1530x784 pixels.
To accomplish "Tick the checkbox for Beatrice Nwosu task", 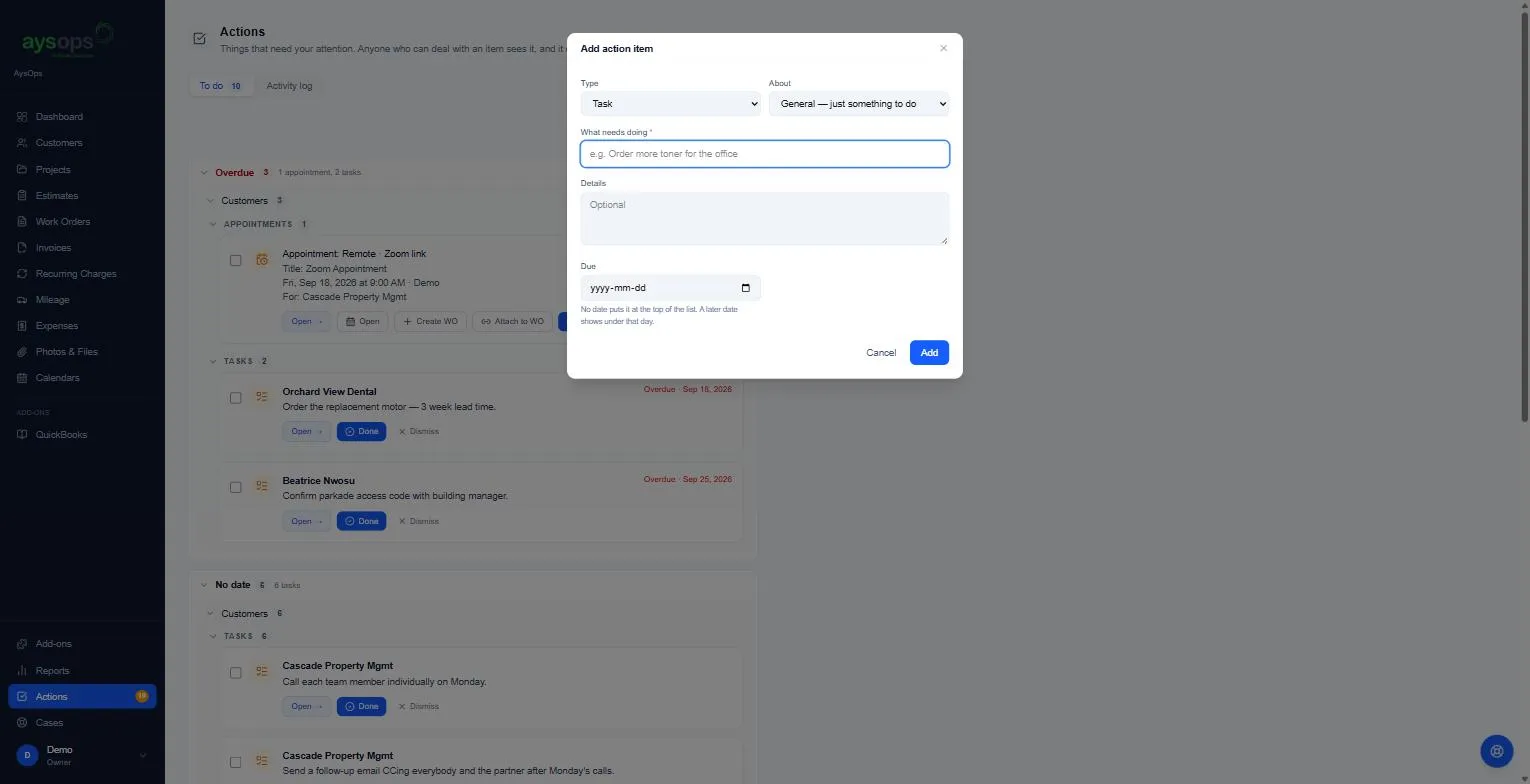I will [x=236, y=487].
